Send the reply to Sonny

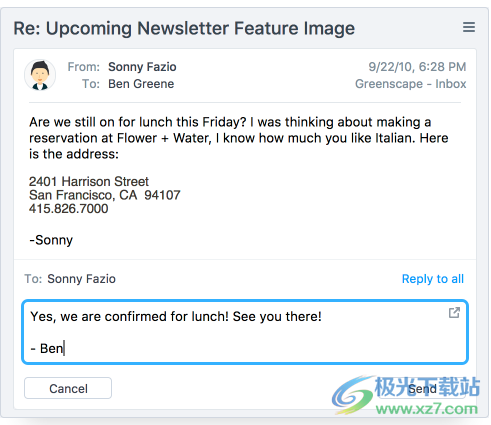pyautogui.click(x=422, y=388)
